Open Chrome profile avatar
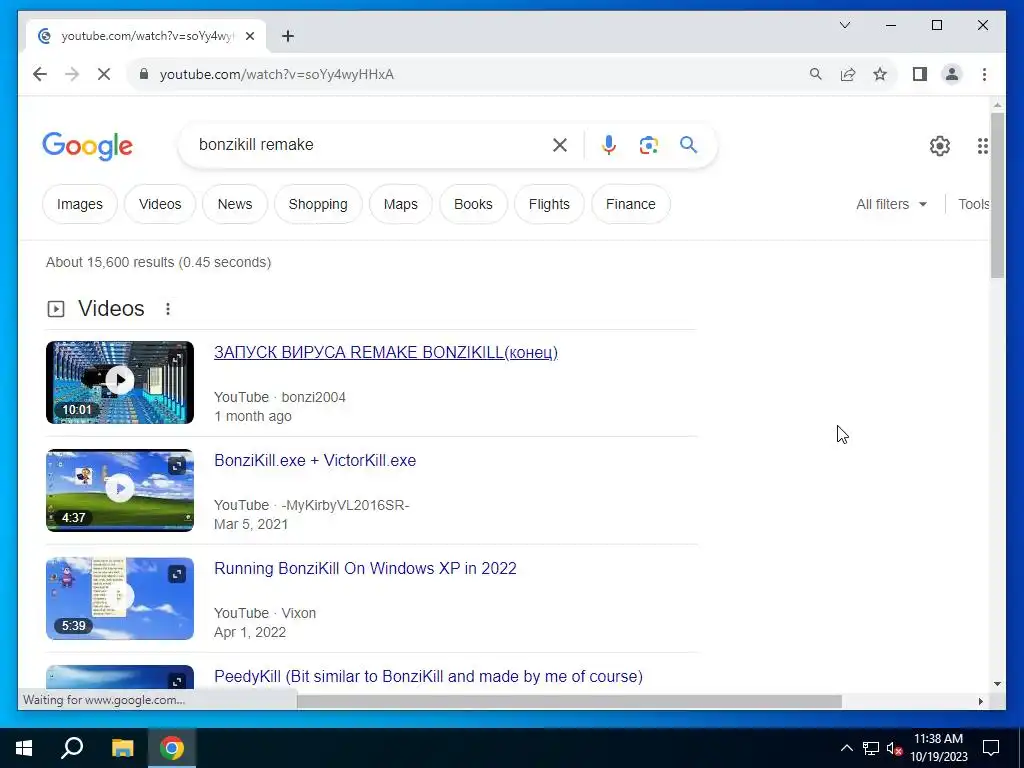Screen dimensions: 1024x768 [x=952, y=74]
